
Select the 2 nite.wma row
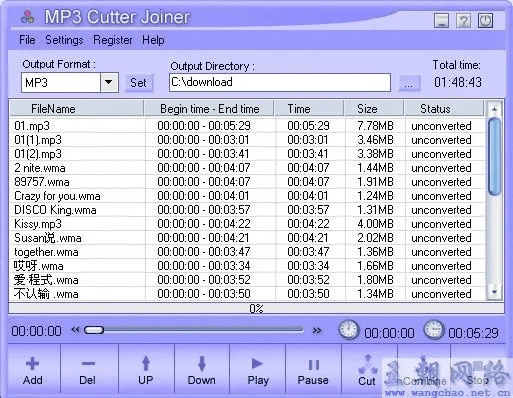(x=247, y=168)
